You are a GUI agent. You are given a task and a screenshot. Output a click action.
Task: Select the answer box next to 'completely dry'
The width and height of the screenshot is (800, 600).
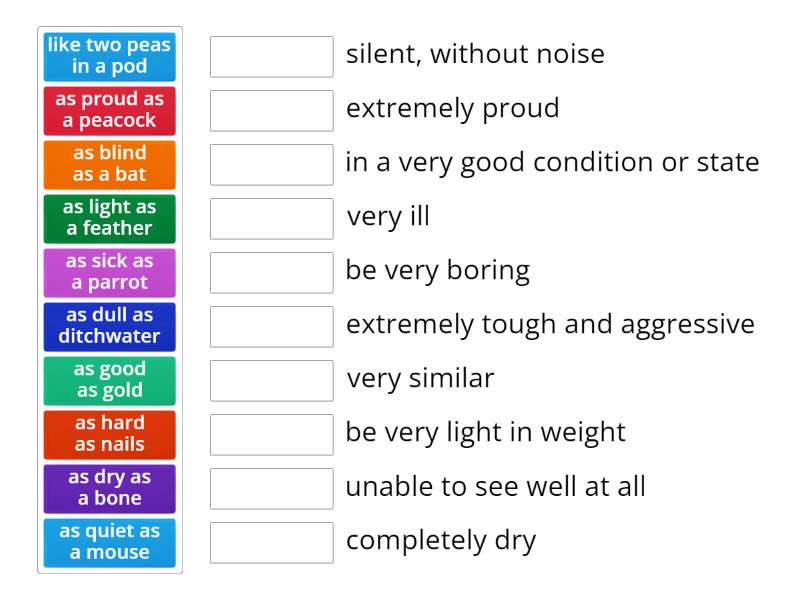click(272, 543)
